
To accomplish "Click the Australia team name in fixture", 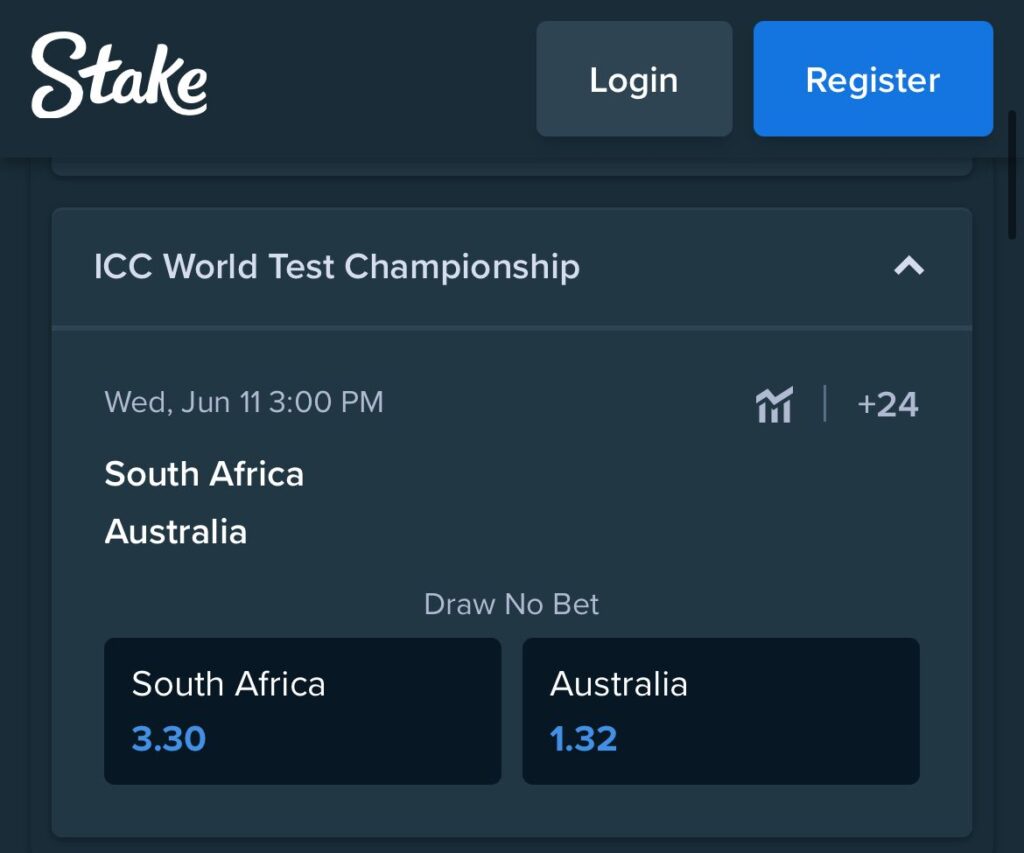I will coord(175,532).
